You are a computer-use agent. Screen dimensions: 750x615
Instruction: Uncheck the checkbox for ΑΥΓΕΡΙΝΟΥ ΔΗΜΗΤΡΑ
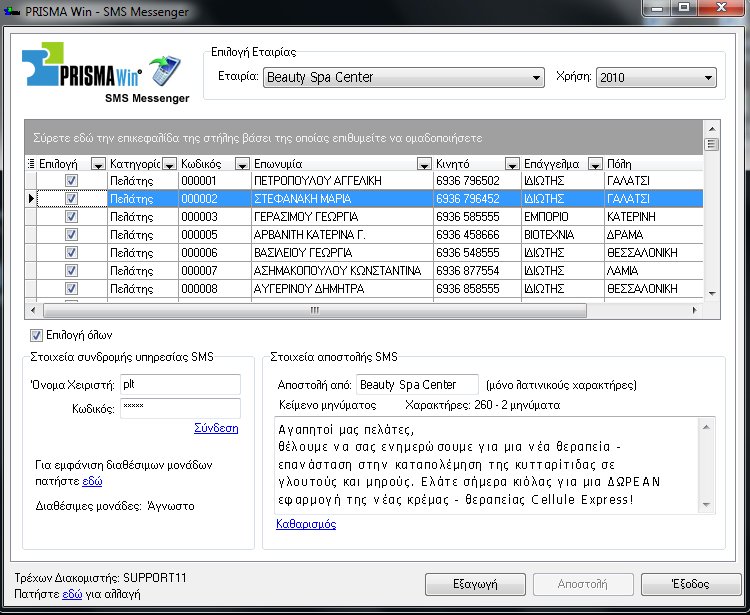coord(71,288)
